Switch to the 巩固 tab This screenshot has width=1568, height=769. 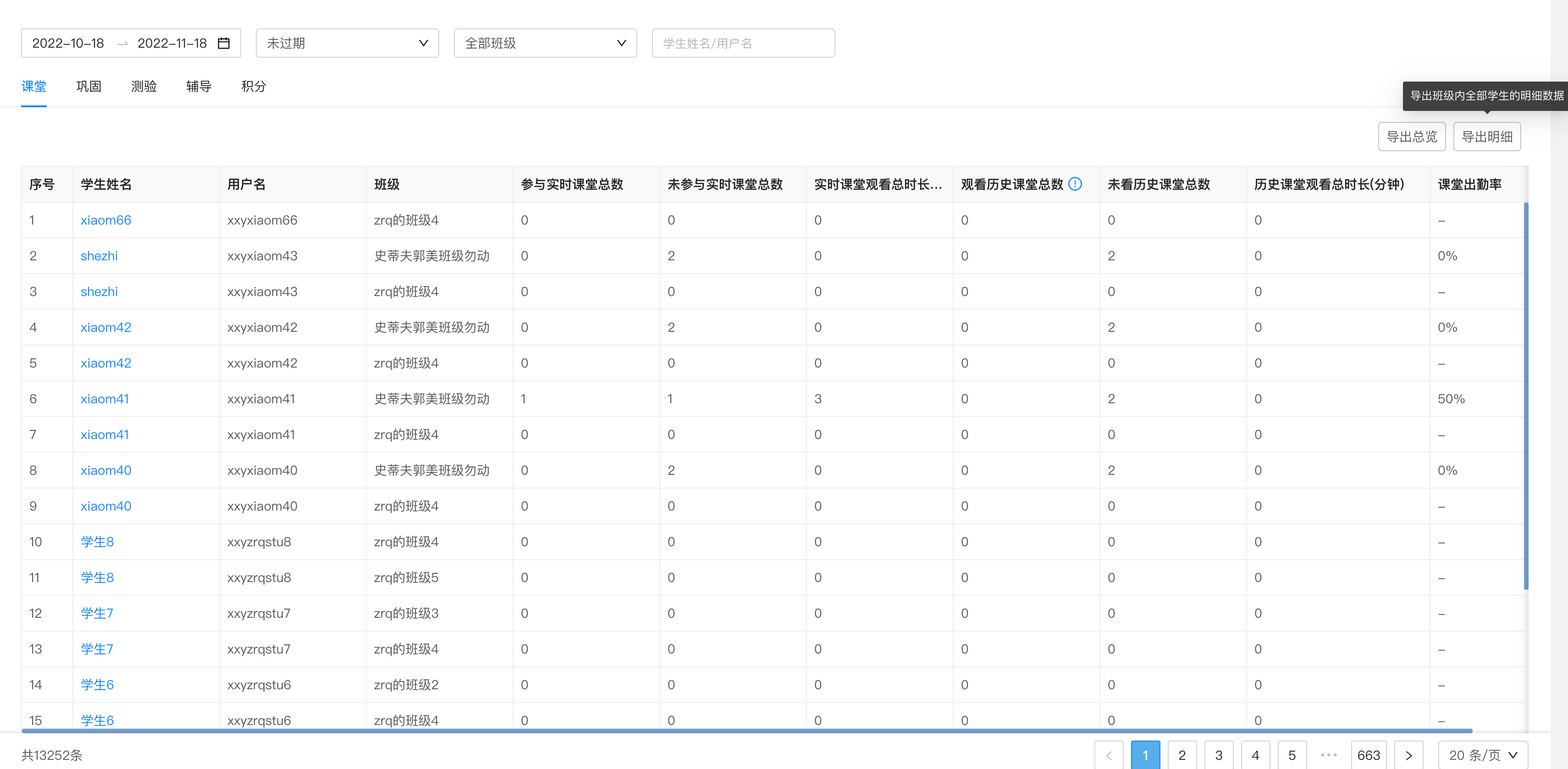pyautogui.click(x=88, y=87)
